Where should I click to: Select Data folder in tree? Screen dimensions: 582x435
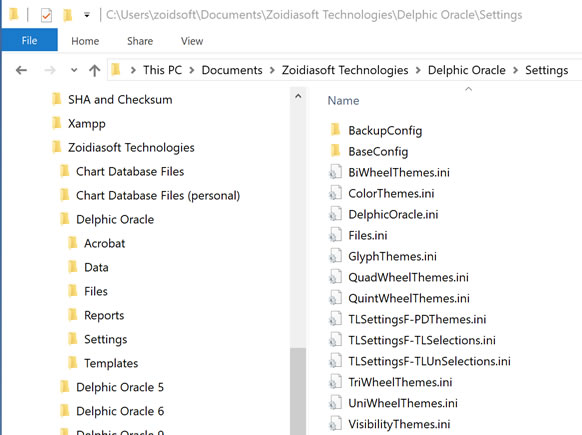point(96,267)
